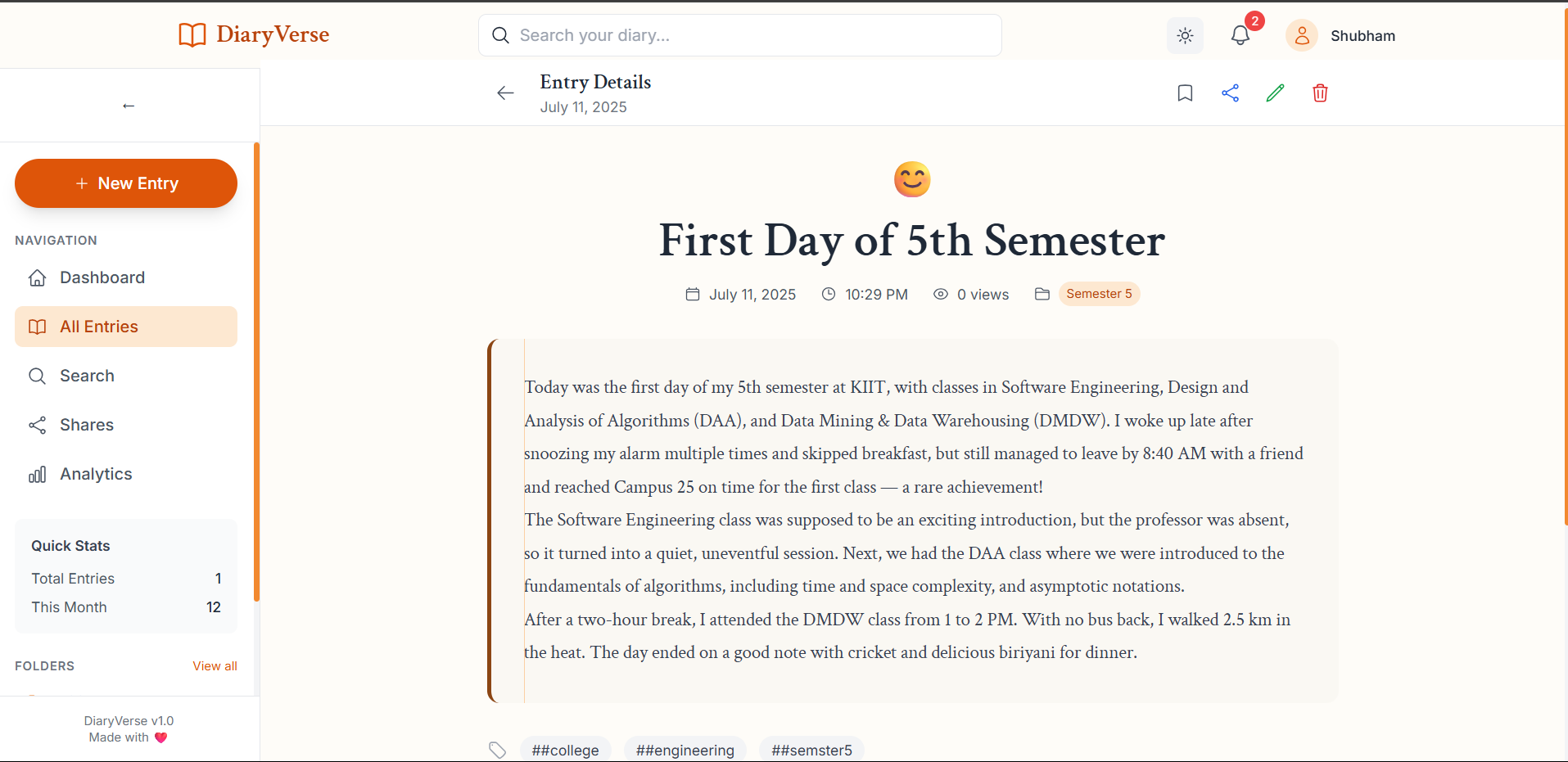Edit entry with the green pencil icon

(x=1275, y=93)
